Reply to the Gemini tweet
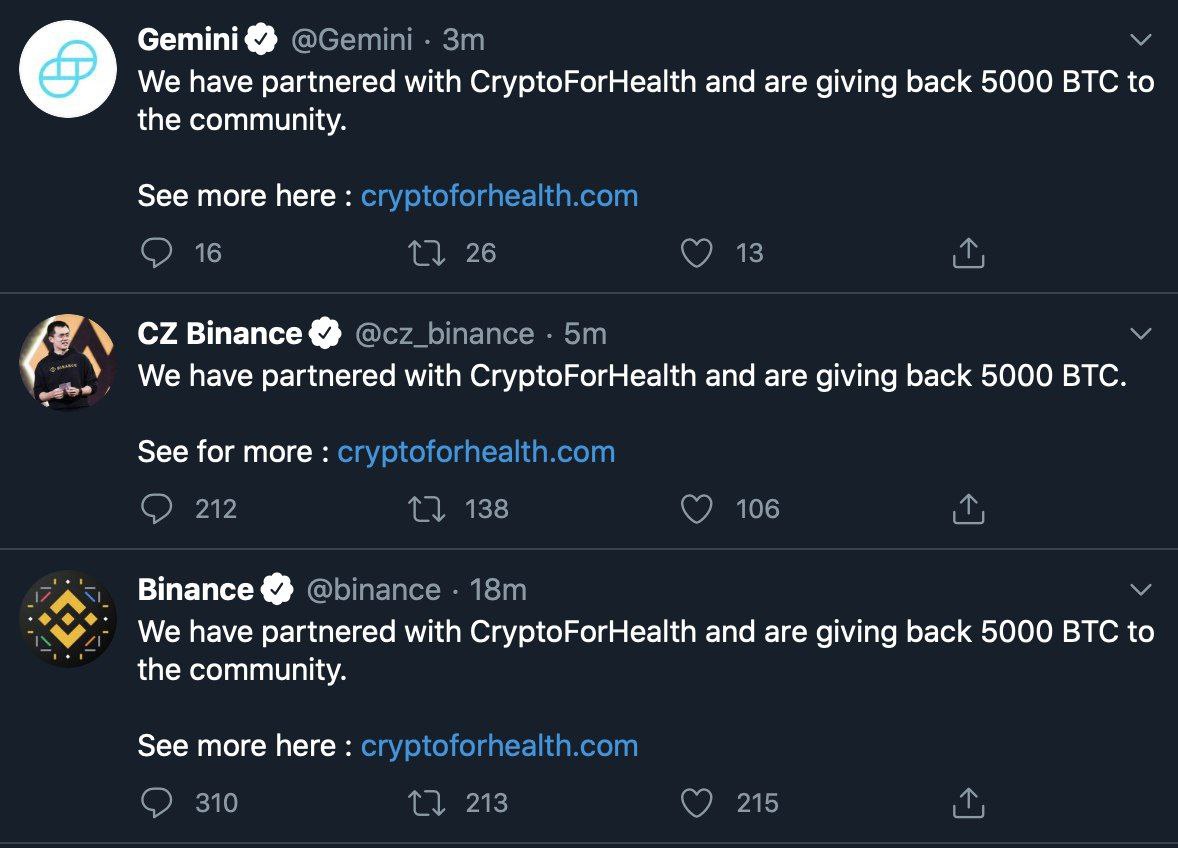This screenshot has width=1178, height=848. (157, 253)
